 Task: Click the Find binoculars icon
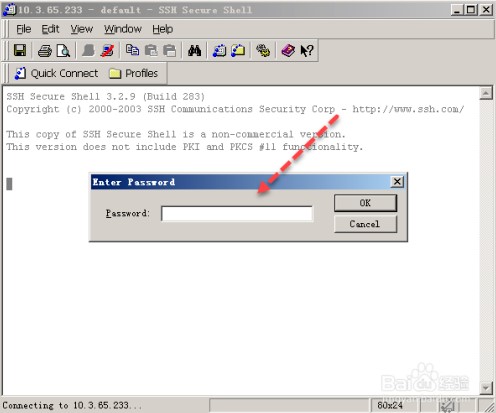pyautogui.click(x=194, y=51)
